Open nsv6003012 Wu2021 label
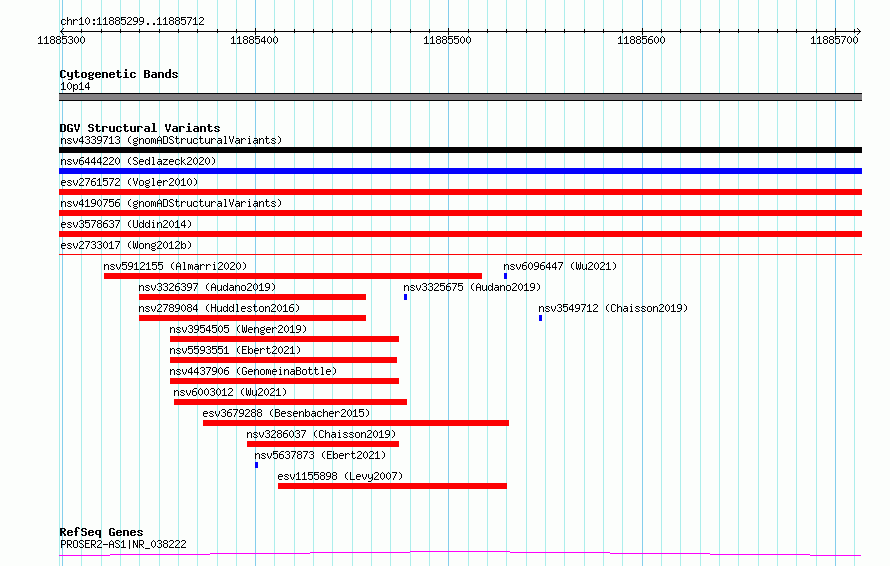Viewport: 890px width, 566px height. click(x=230, y=392)
